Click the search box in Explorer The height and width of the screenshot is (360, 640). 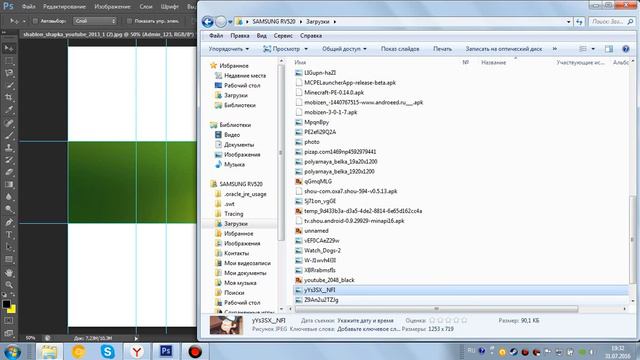click(x=611, y=22)
